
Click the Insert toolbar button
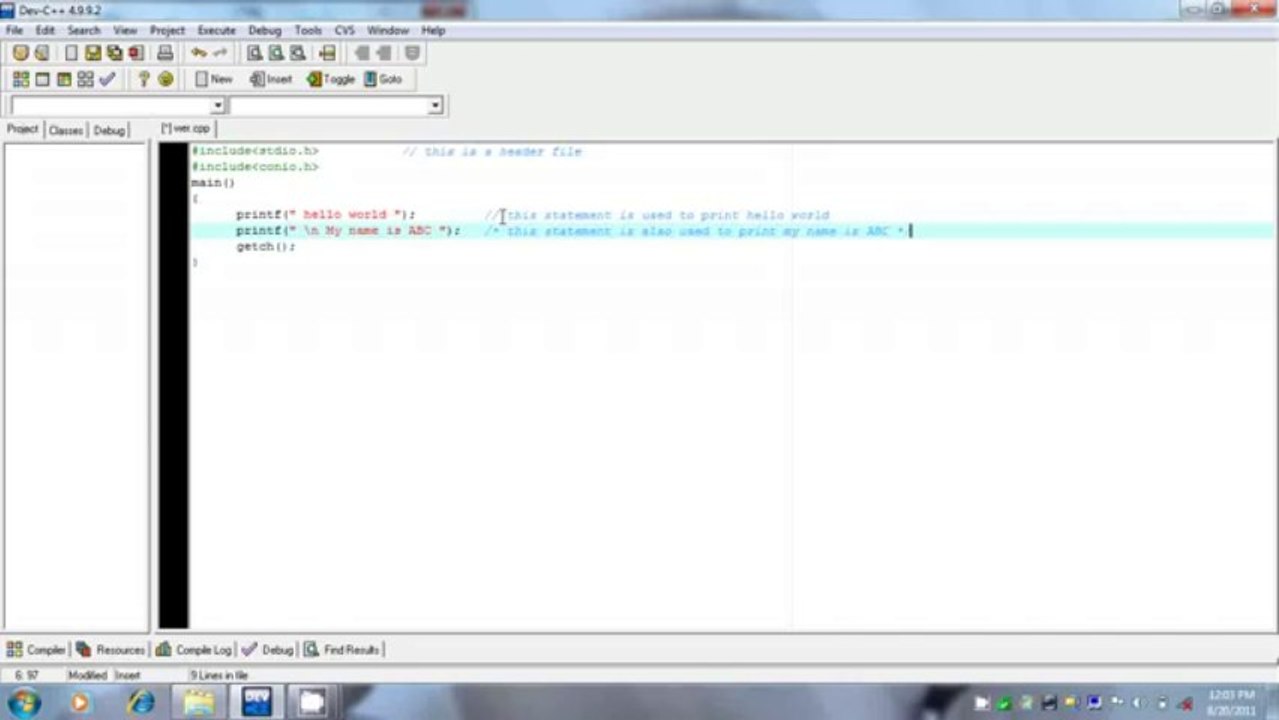(x=271, y=79)
